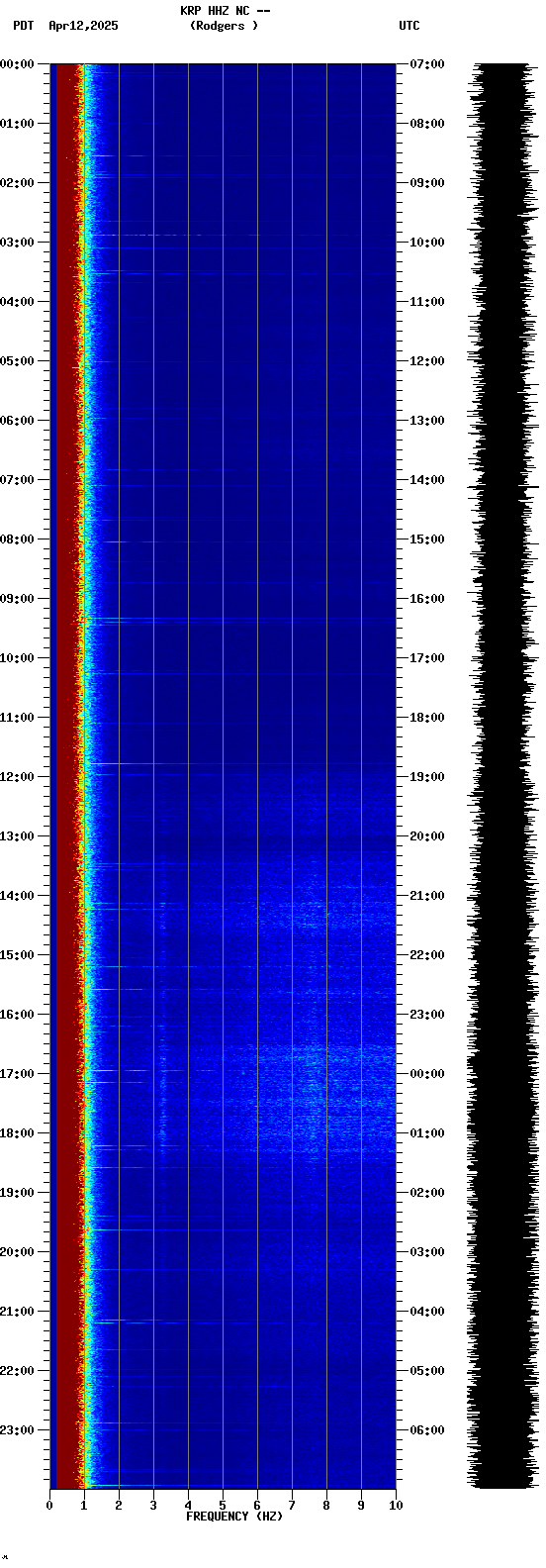Click the 04:00 UTC time label on the right axis
The height and width of the screenshot is (1568, 546).
pos(426,1312)
